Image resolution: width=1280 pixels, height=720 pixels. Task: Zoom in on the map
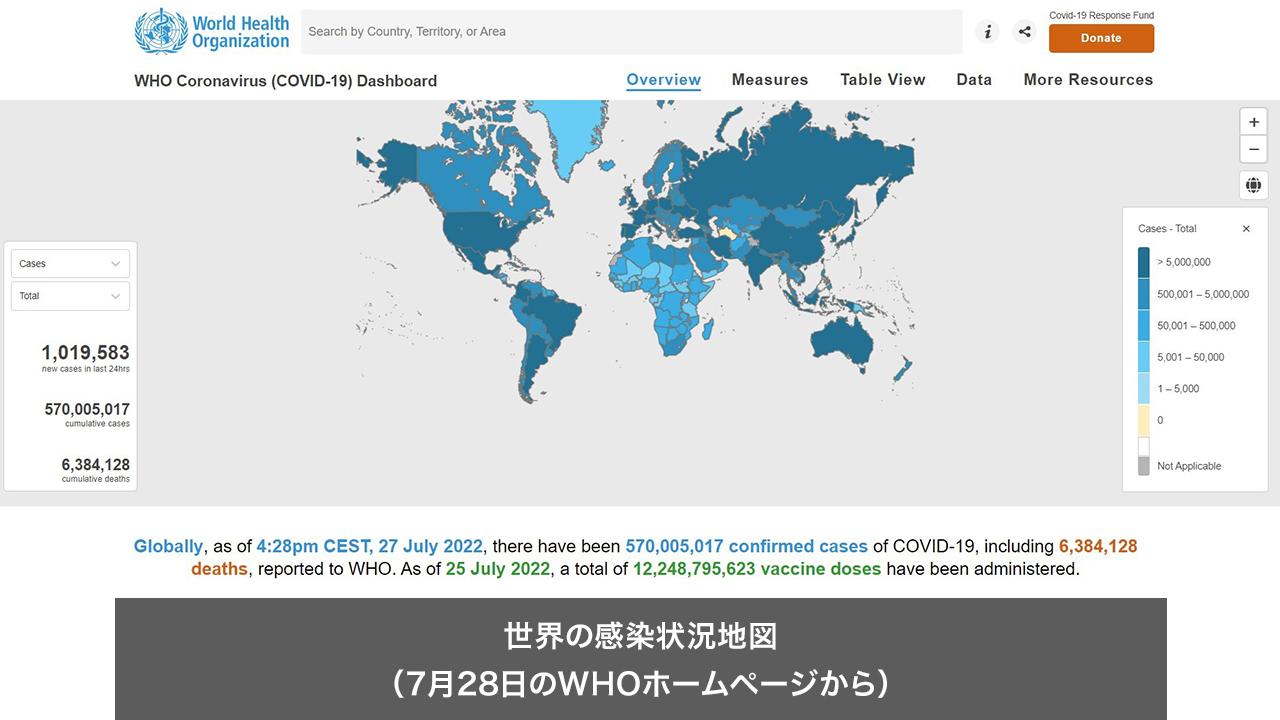1253,122
